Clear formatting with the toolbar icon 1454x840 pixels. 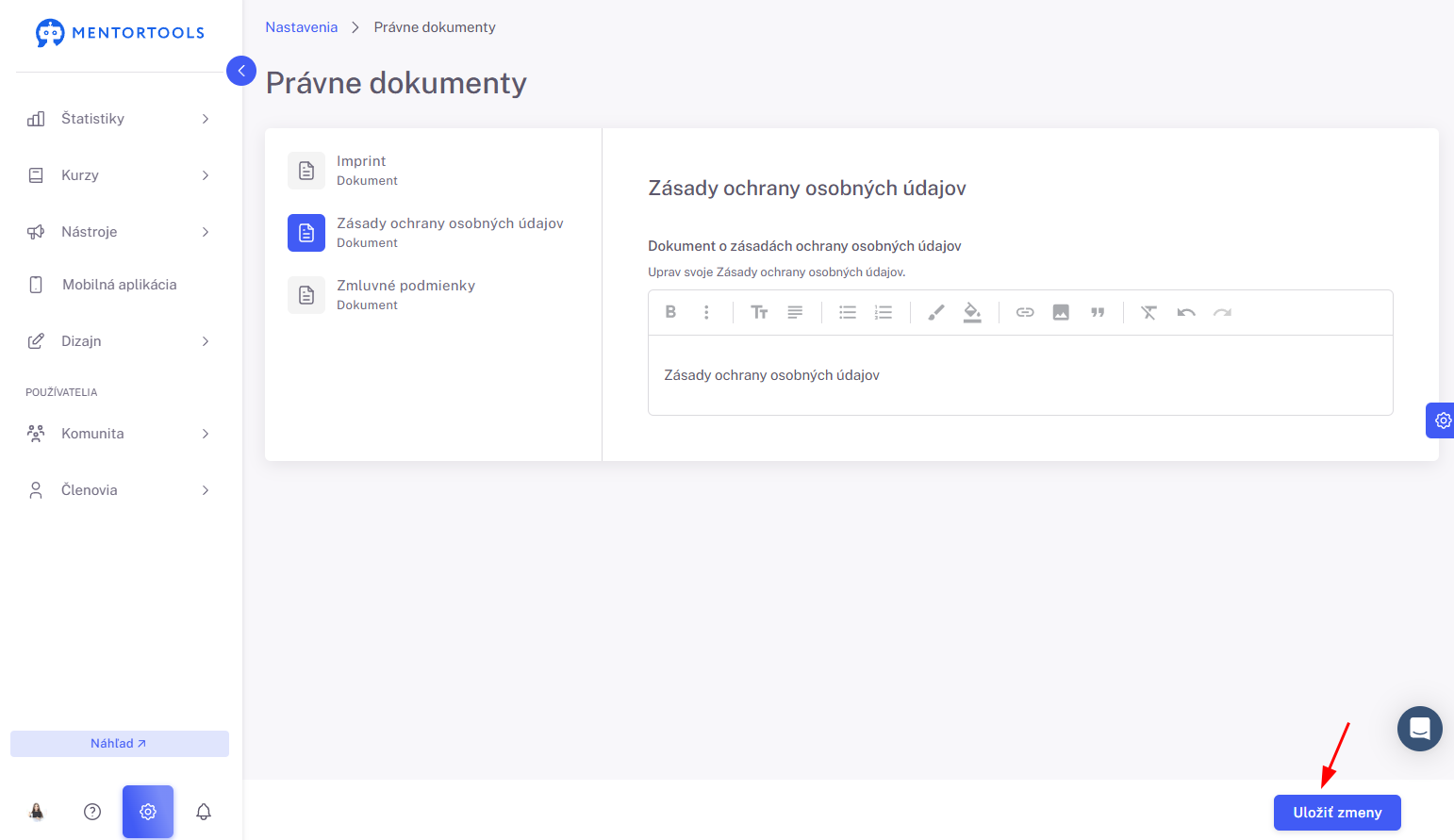(1148, 312)
